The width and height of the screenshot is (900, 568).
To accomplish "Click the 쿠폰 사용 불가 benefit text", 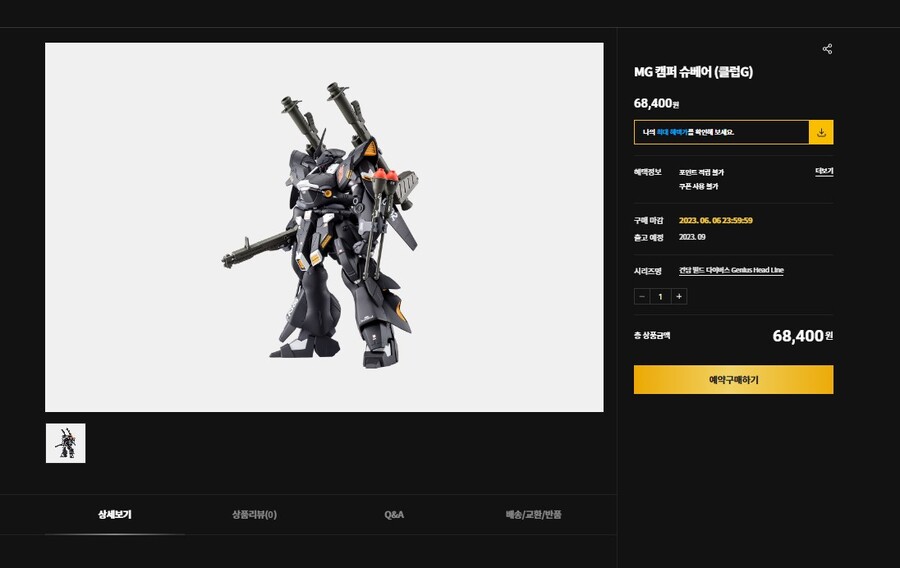I will [699, 186].
